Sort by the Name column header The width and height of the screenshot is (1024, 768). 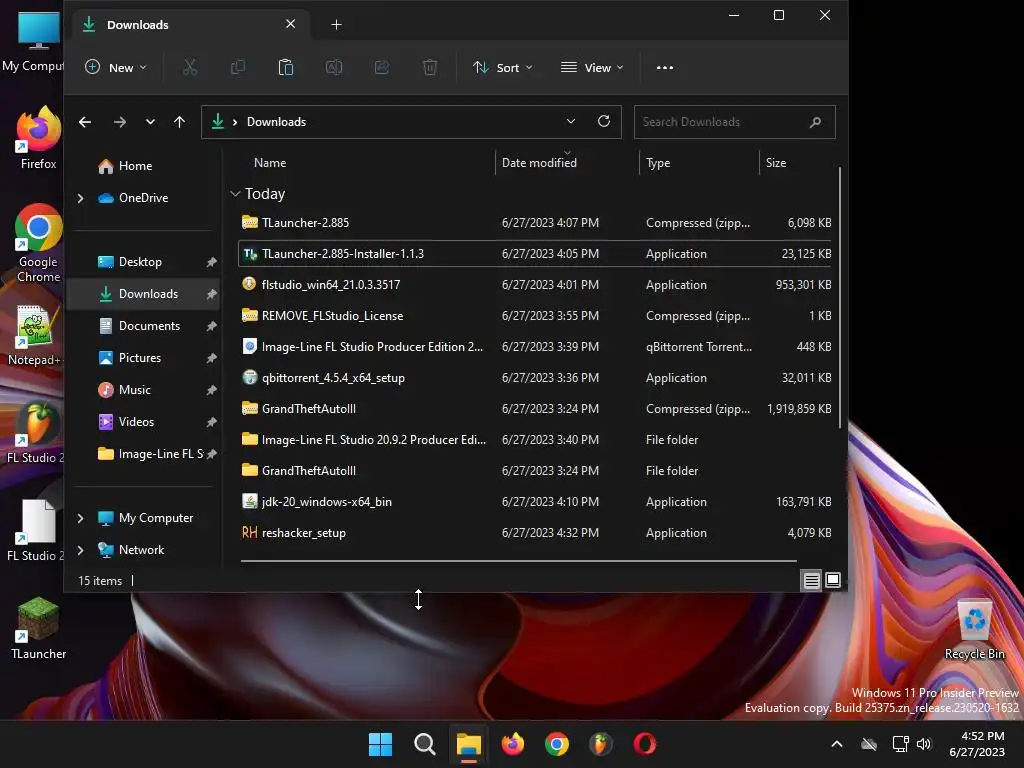(270, 163)
